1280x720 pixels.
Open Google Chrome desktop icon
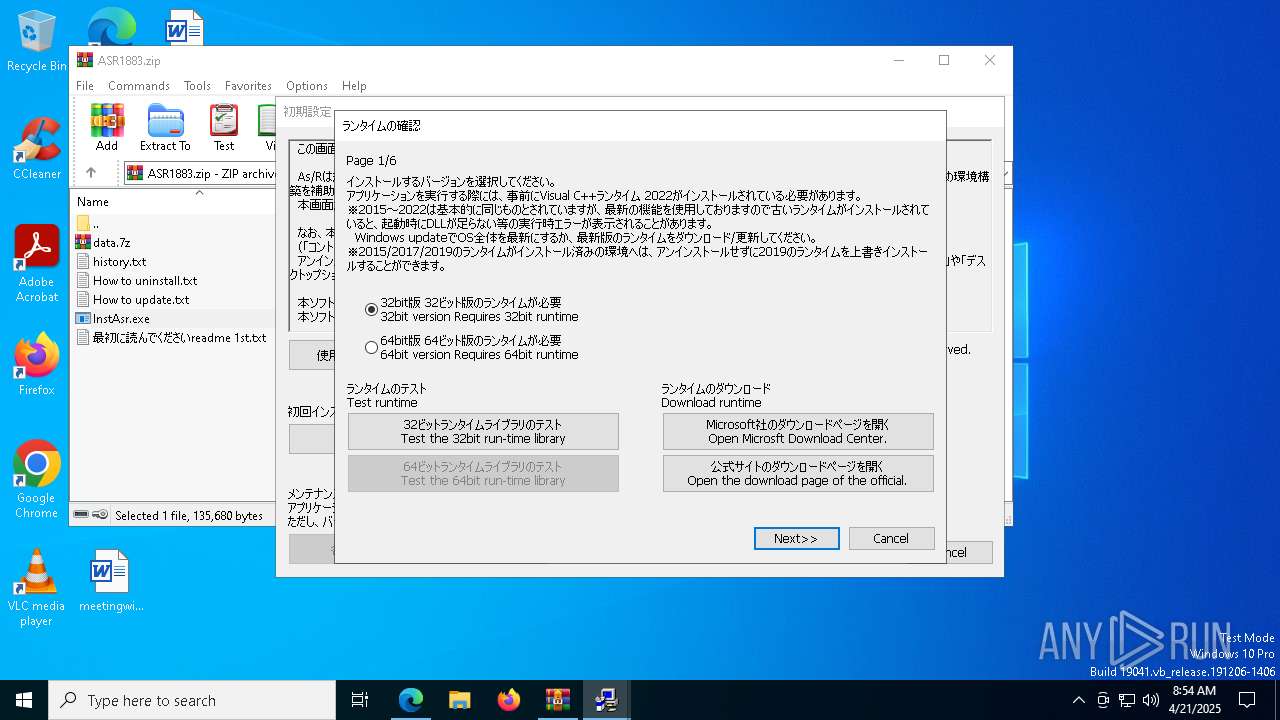36,480
